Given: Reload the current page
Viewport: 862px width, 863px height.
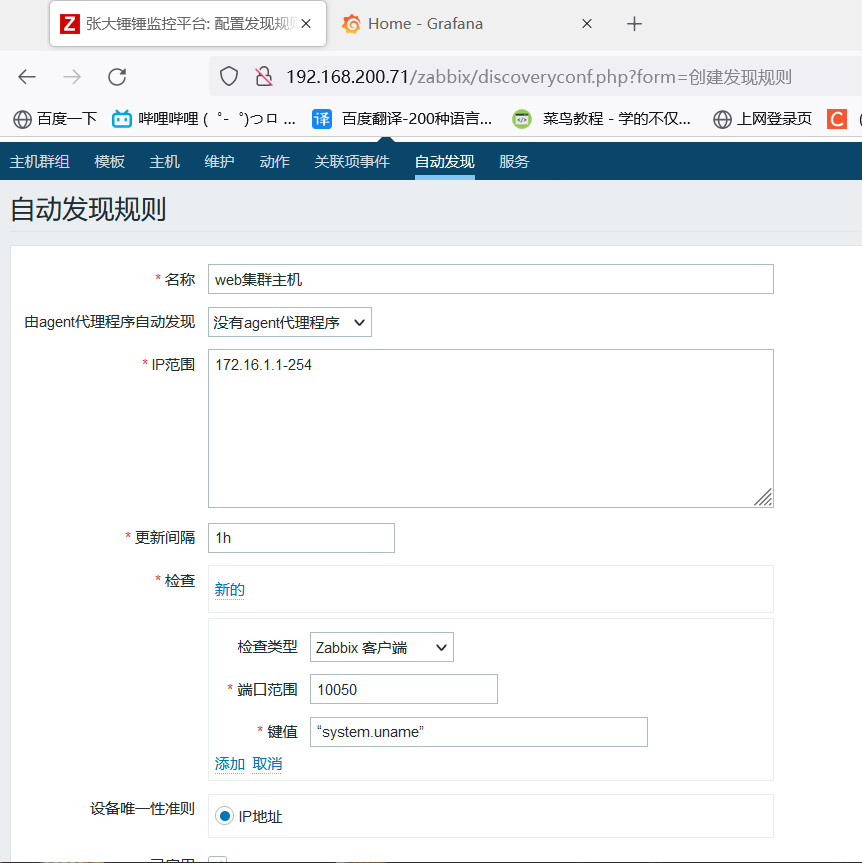Looking at the screenshot, I should pos(117,77).
